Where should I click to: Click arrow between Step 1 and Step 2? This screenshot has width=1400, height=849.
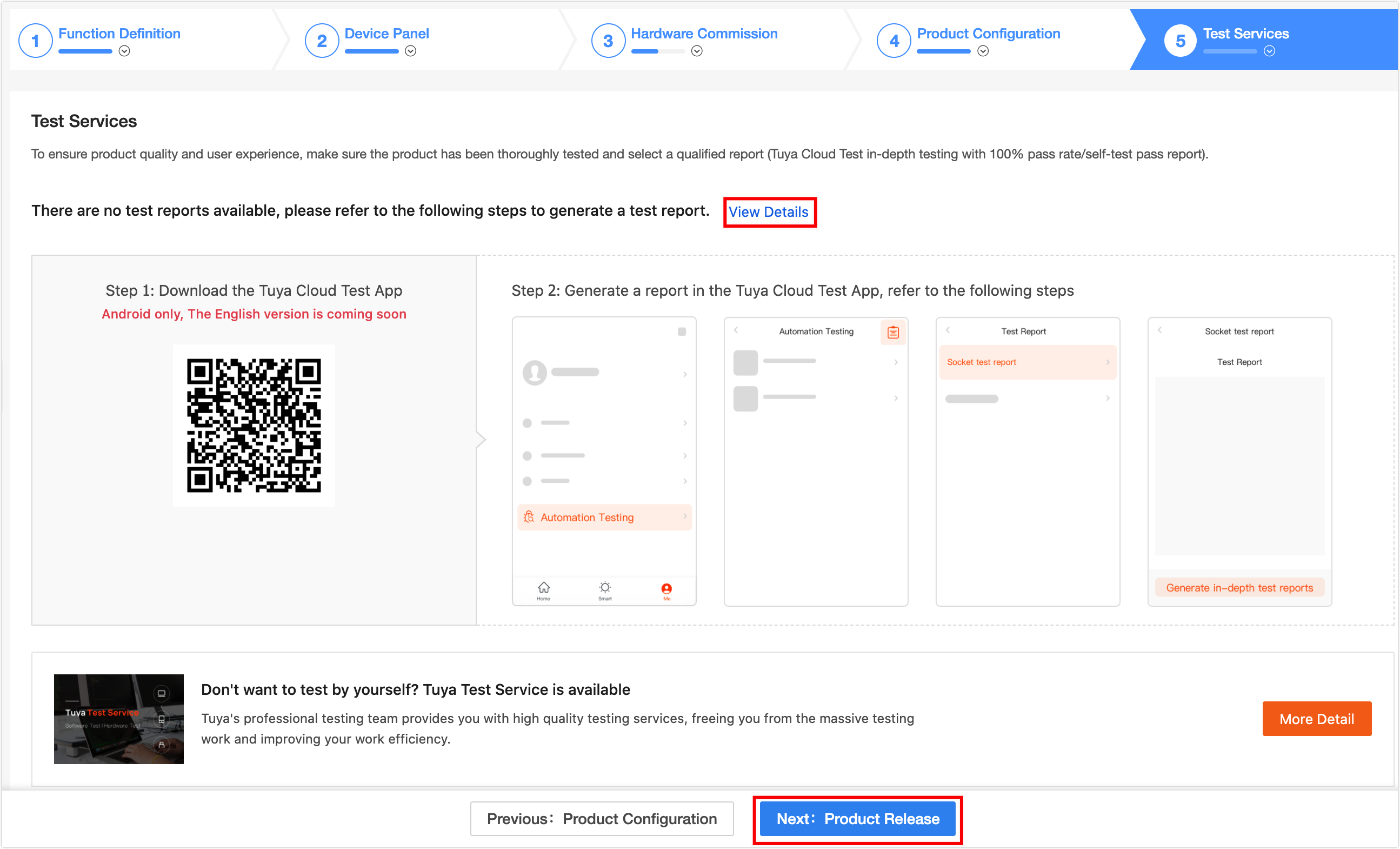[x=481, y=439]
